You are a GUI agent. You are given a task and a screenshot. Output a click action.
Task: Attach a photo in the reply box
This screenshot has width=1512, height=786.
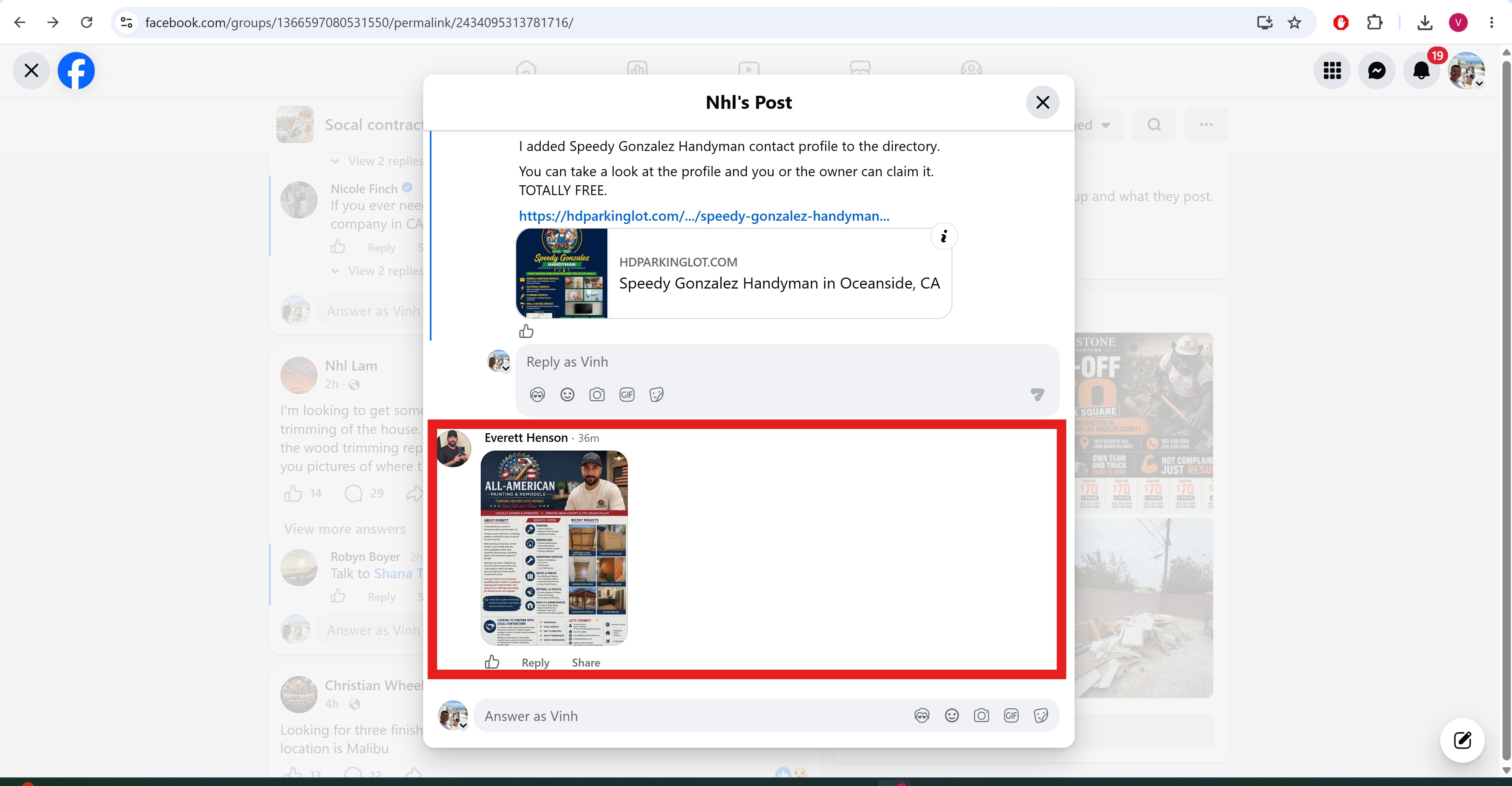click(x=597, y=395)
